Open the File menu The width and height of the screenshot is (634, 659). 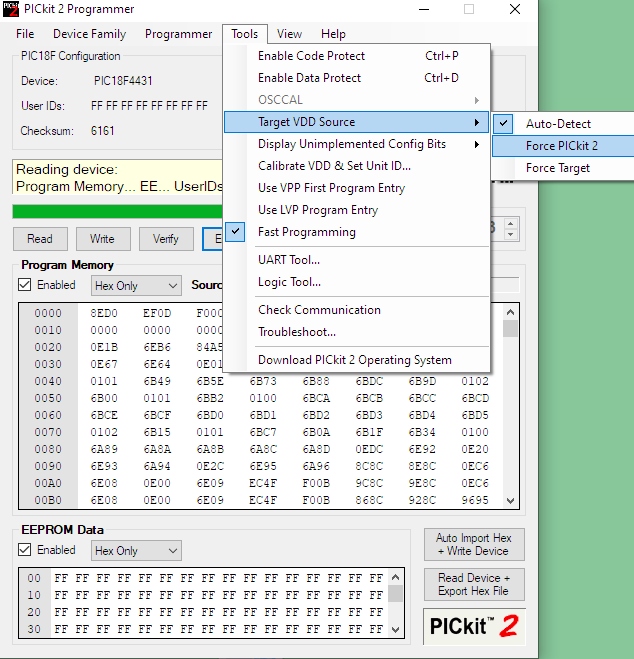(x=25, y=34)
